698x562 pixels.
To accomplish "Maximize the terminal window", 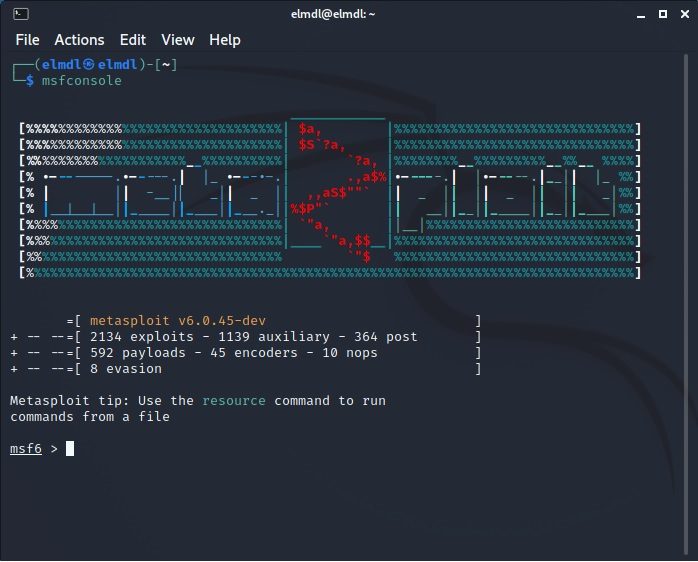I will coord(660,14).
